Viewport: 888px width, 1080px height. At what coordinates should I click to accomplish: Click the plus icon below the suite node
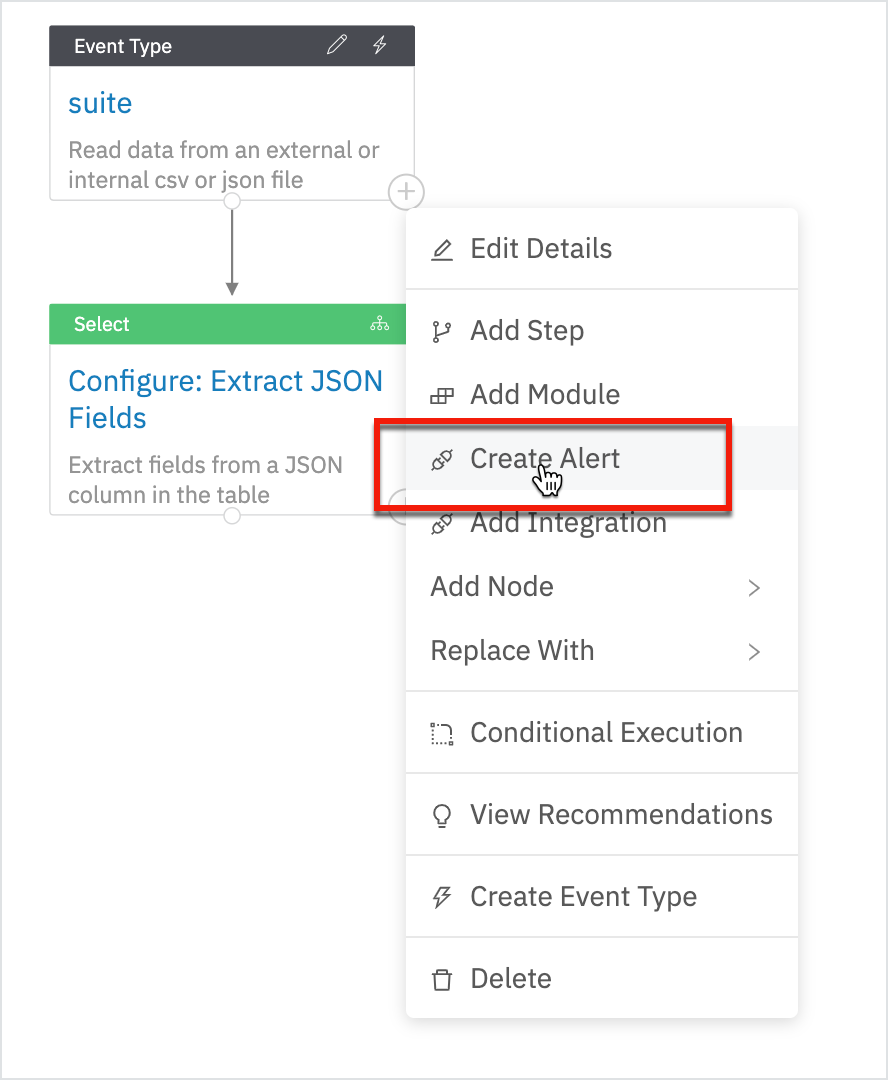point(406,192)
